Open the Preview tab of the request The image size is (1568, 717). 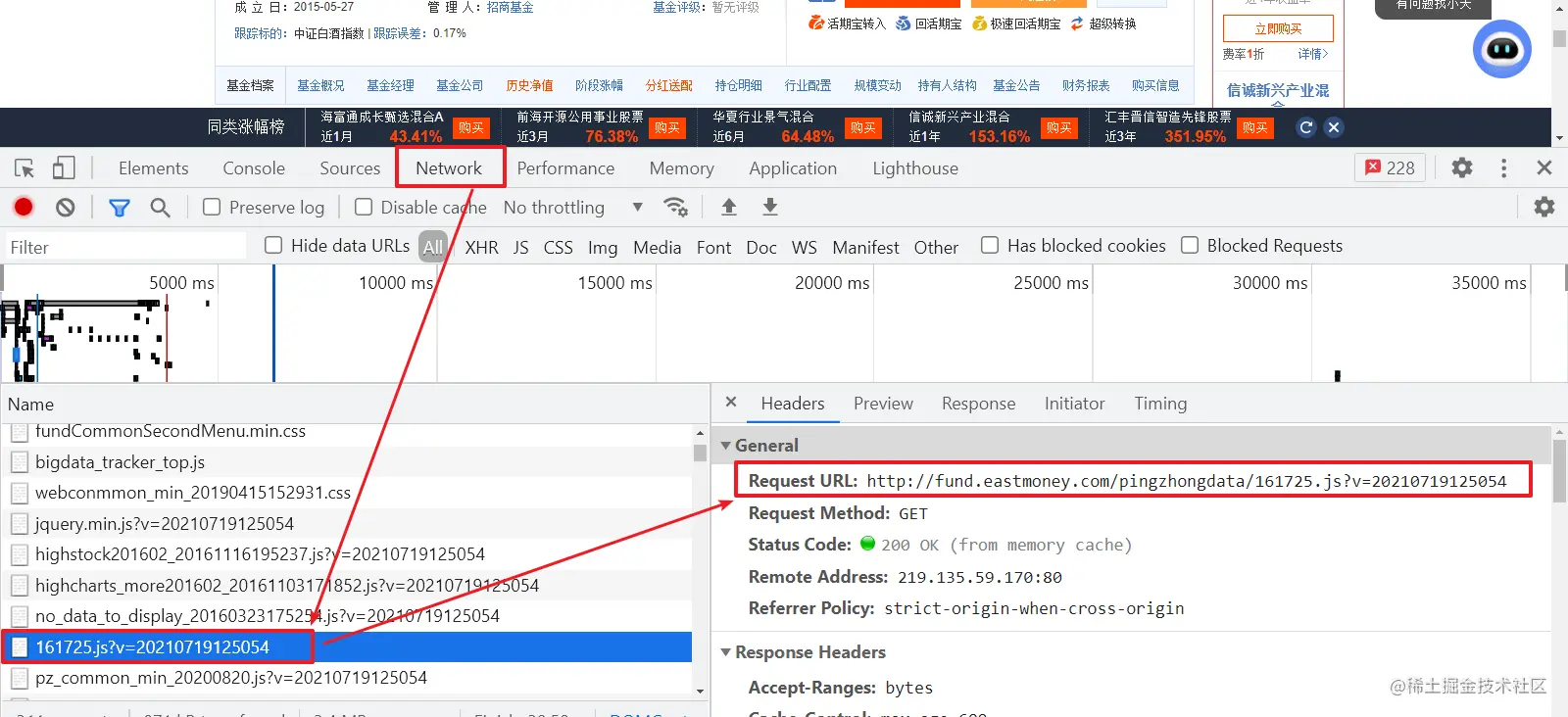point(883,404)
